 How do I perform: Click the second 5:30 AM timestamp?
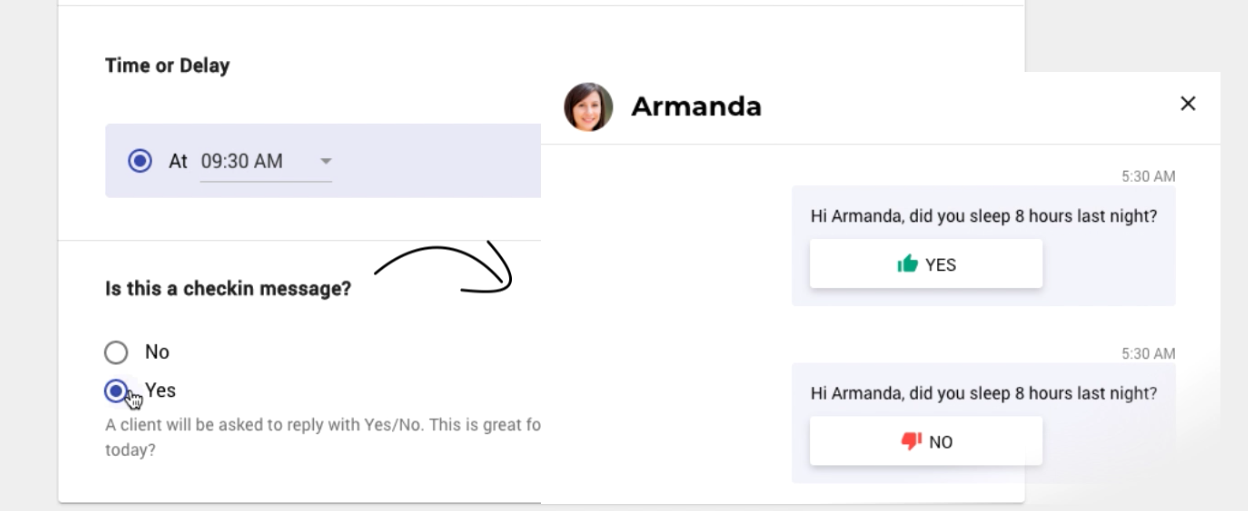1148,353
